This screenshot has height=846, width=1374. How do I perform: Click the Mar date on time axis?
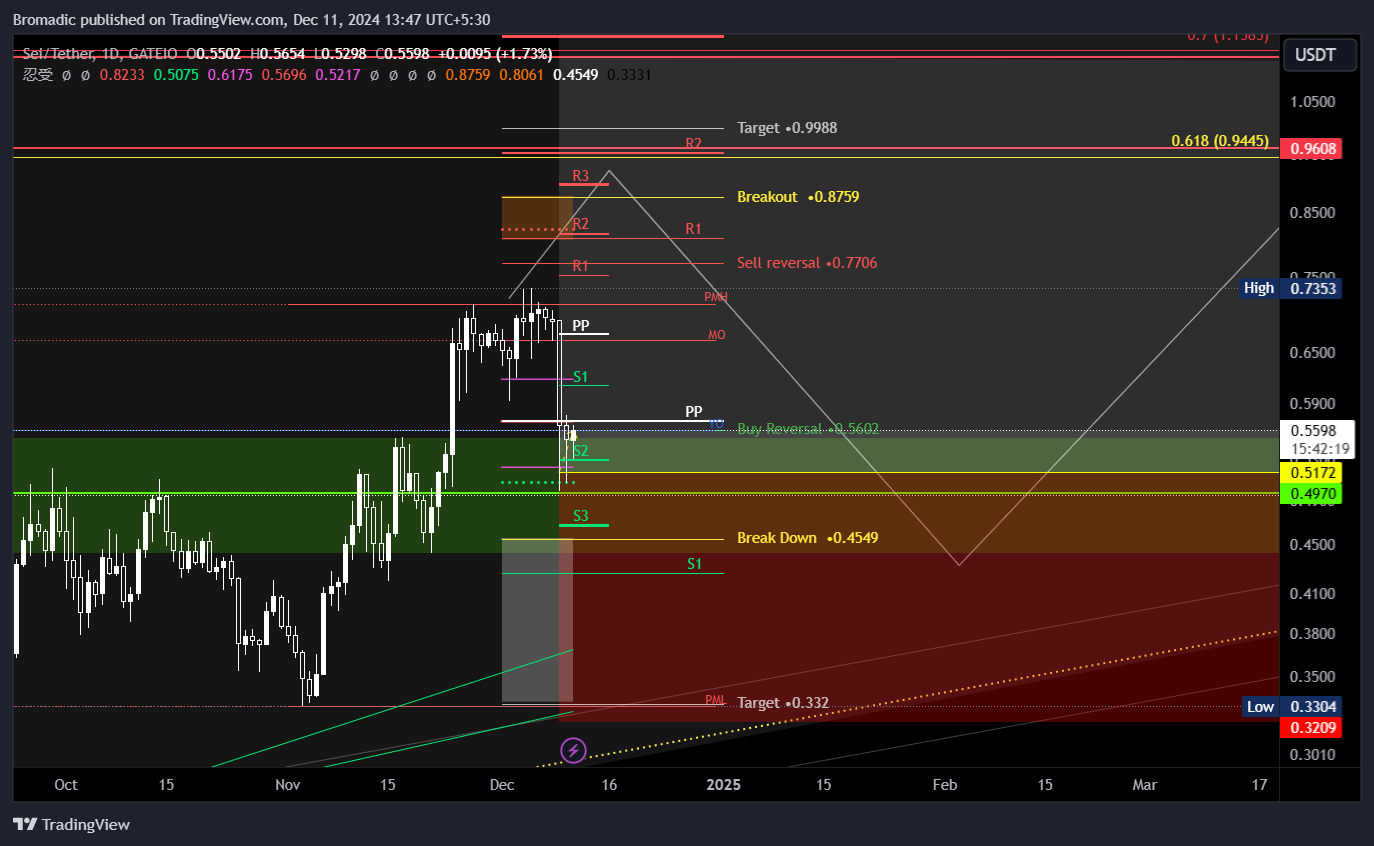(1145, 785)
